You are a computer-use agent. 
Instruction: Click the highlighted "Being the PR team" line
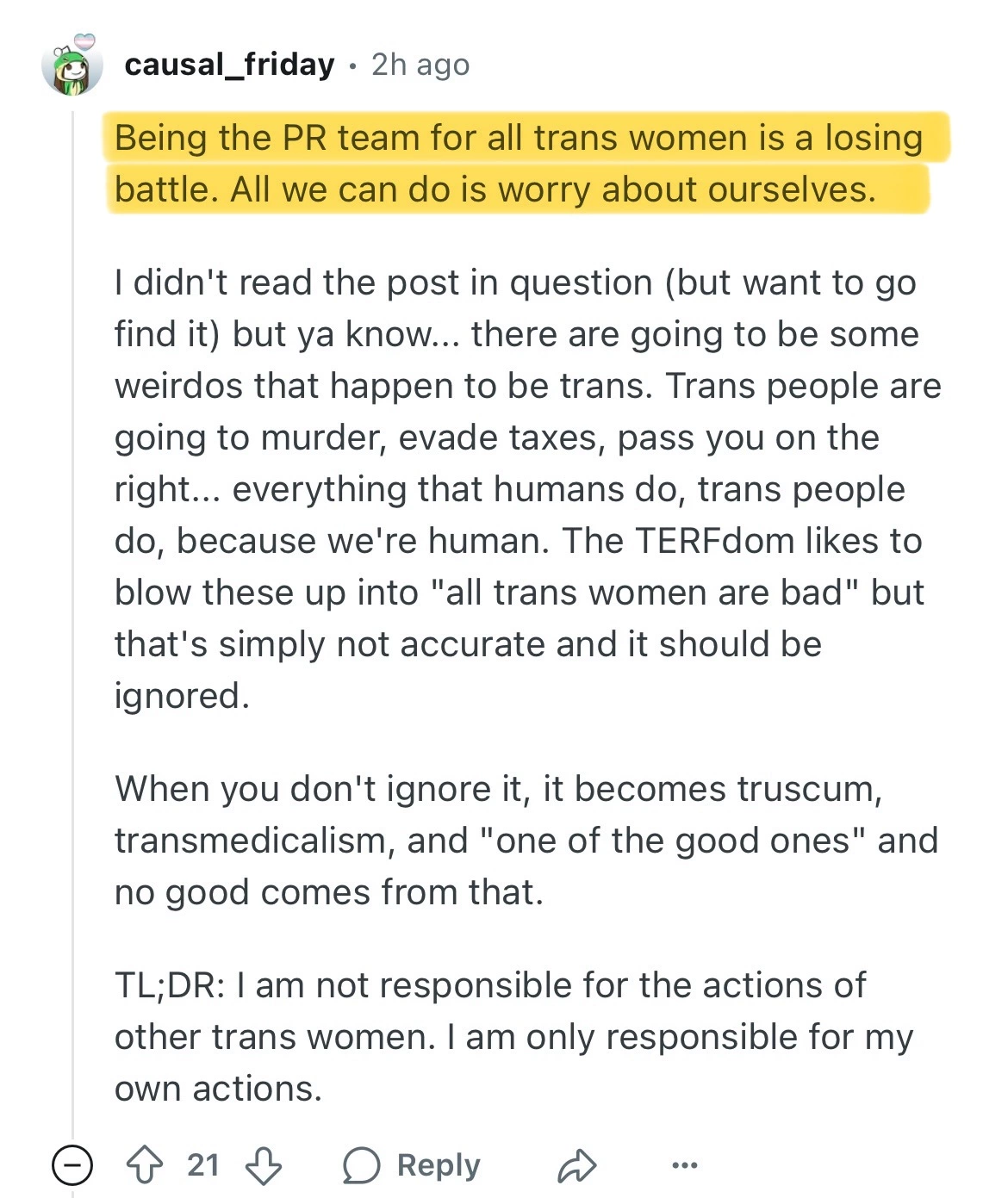[x=518, y=138]
